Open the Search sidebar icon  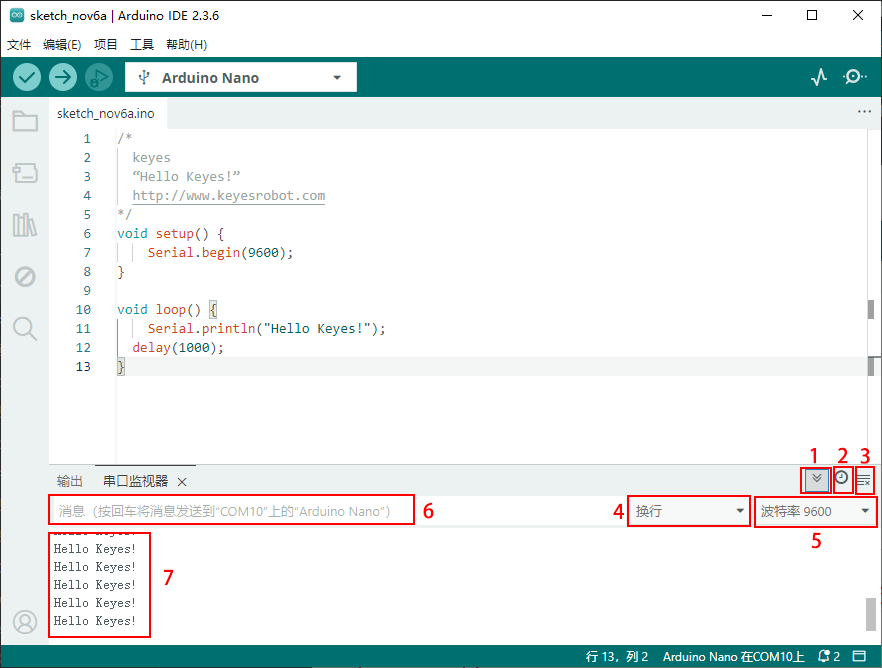[25, 328]
